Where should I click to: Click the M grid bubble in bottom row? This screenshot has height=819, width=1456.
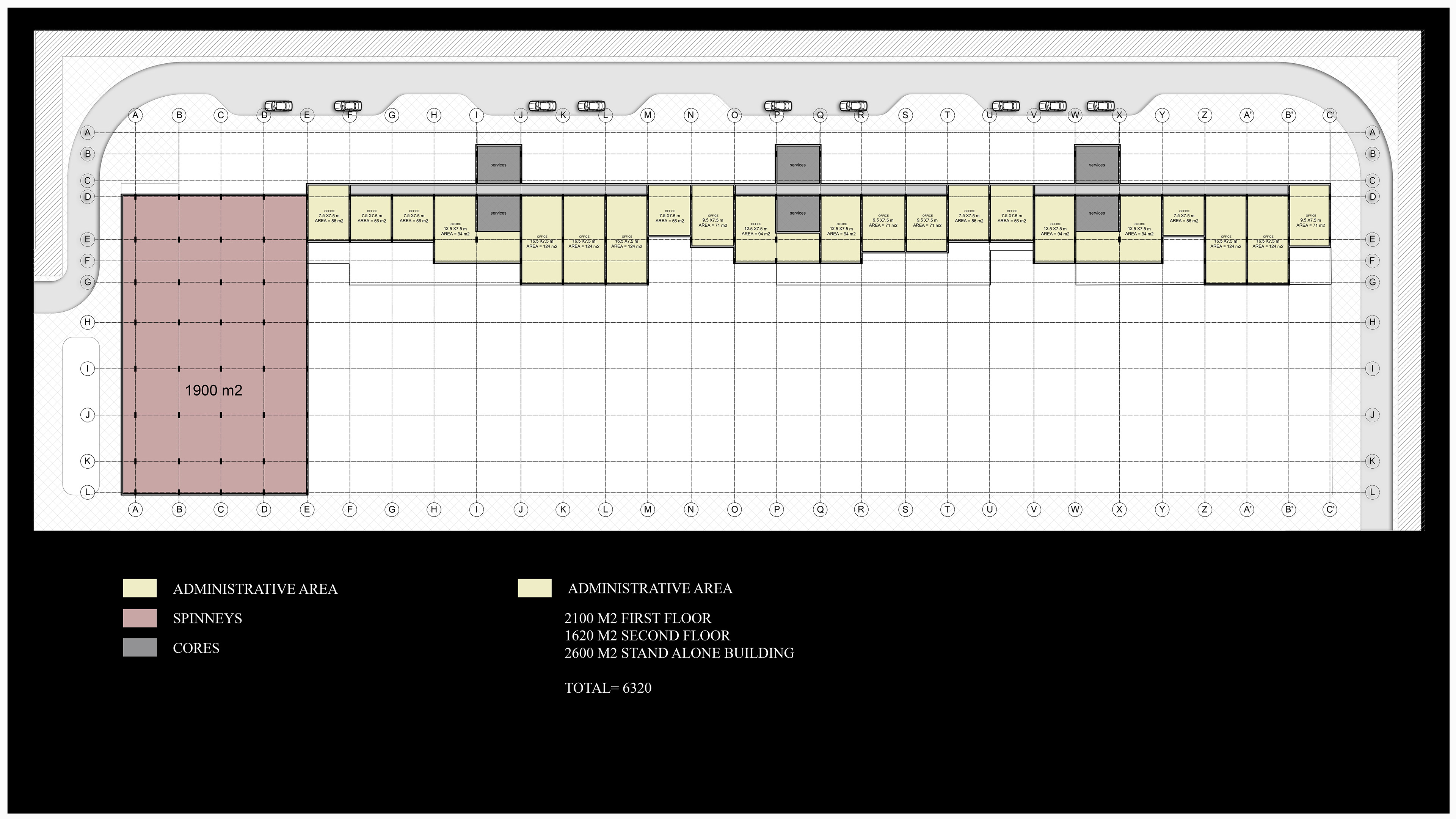coord(648,509)
